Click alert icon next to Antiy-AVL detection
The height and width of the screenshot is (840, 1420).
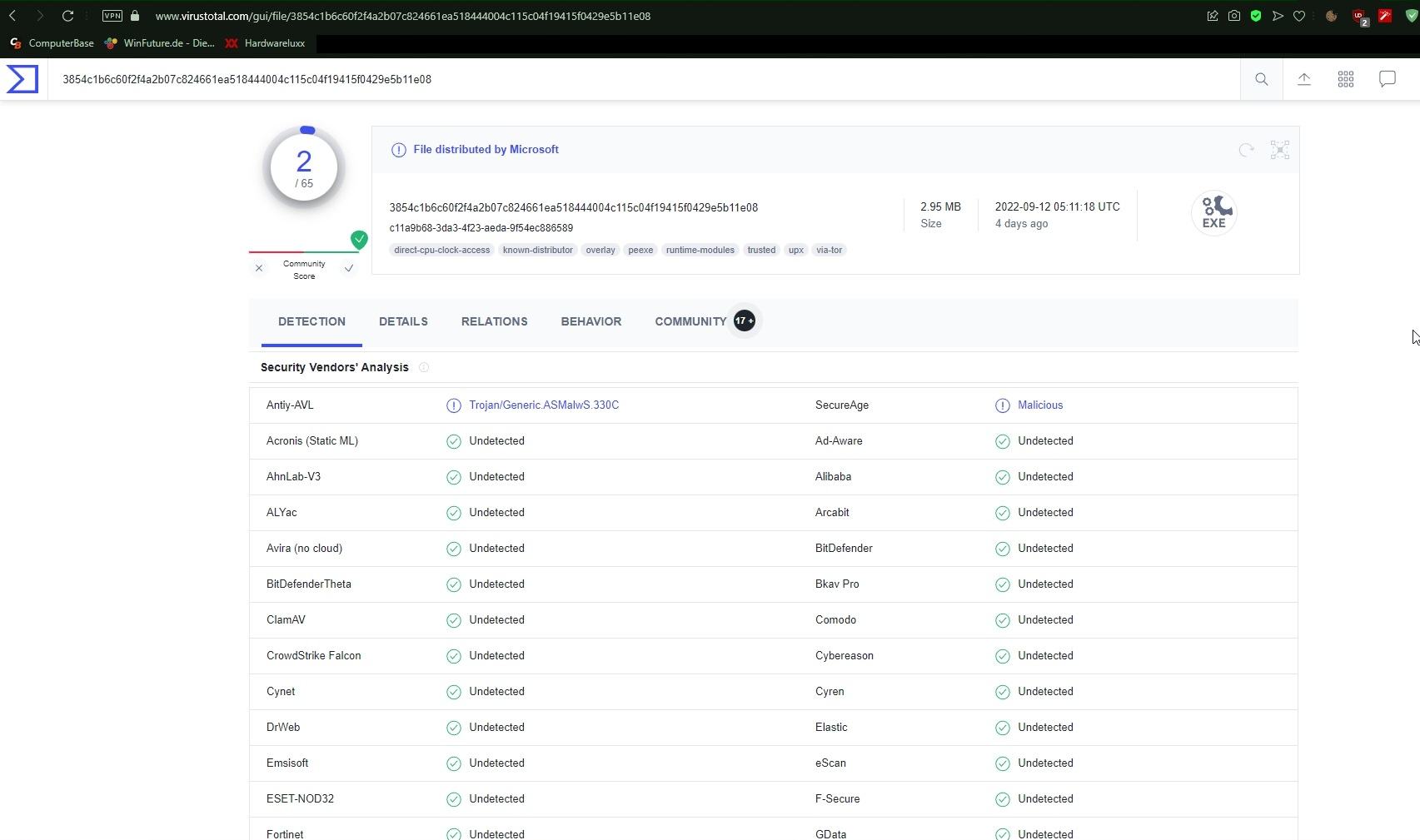454,405
